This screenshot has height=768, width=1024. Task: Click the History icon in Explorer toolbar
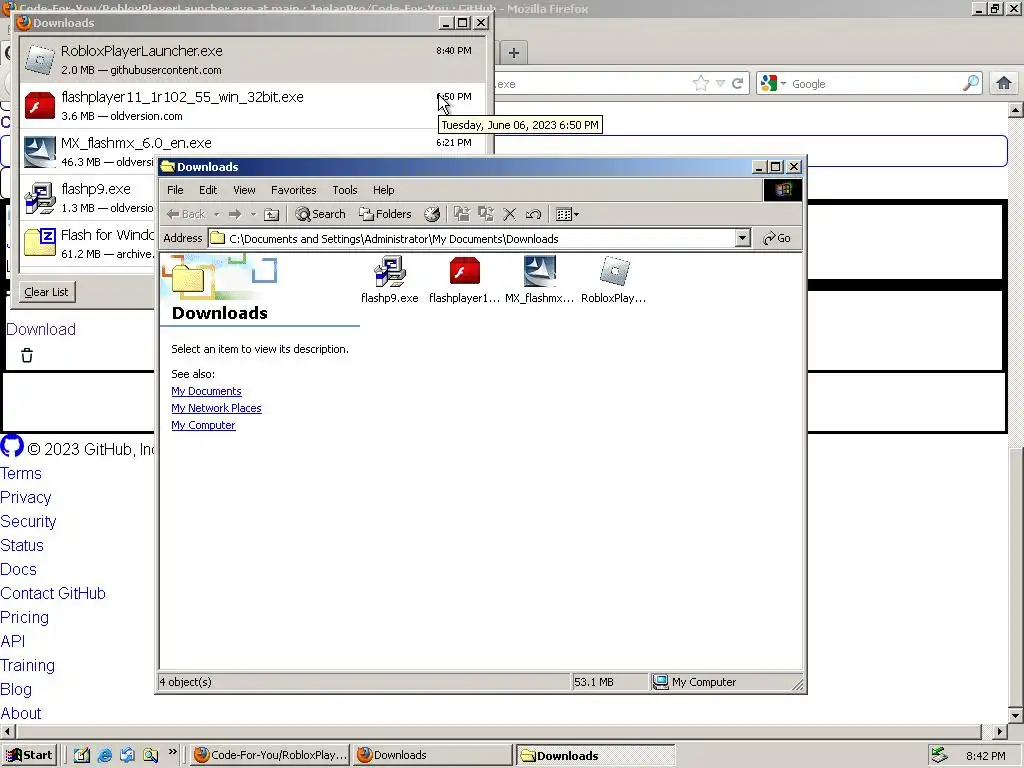click(x=432, y=214)
